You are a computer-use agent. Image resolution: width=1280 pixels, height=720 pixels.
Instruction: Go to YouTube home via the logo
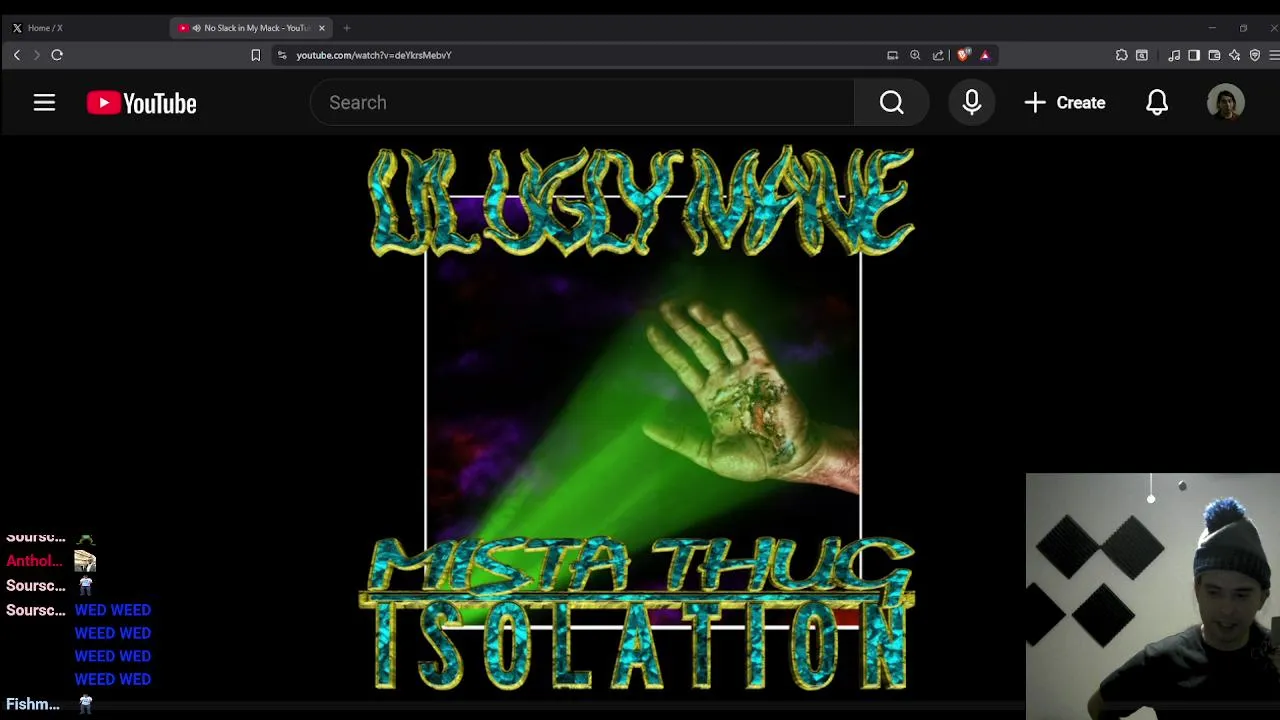pyautogui.click(x=141, y=103)
